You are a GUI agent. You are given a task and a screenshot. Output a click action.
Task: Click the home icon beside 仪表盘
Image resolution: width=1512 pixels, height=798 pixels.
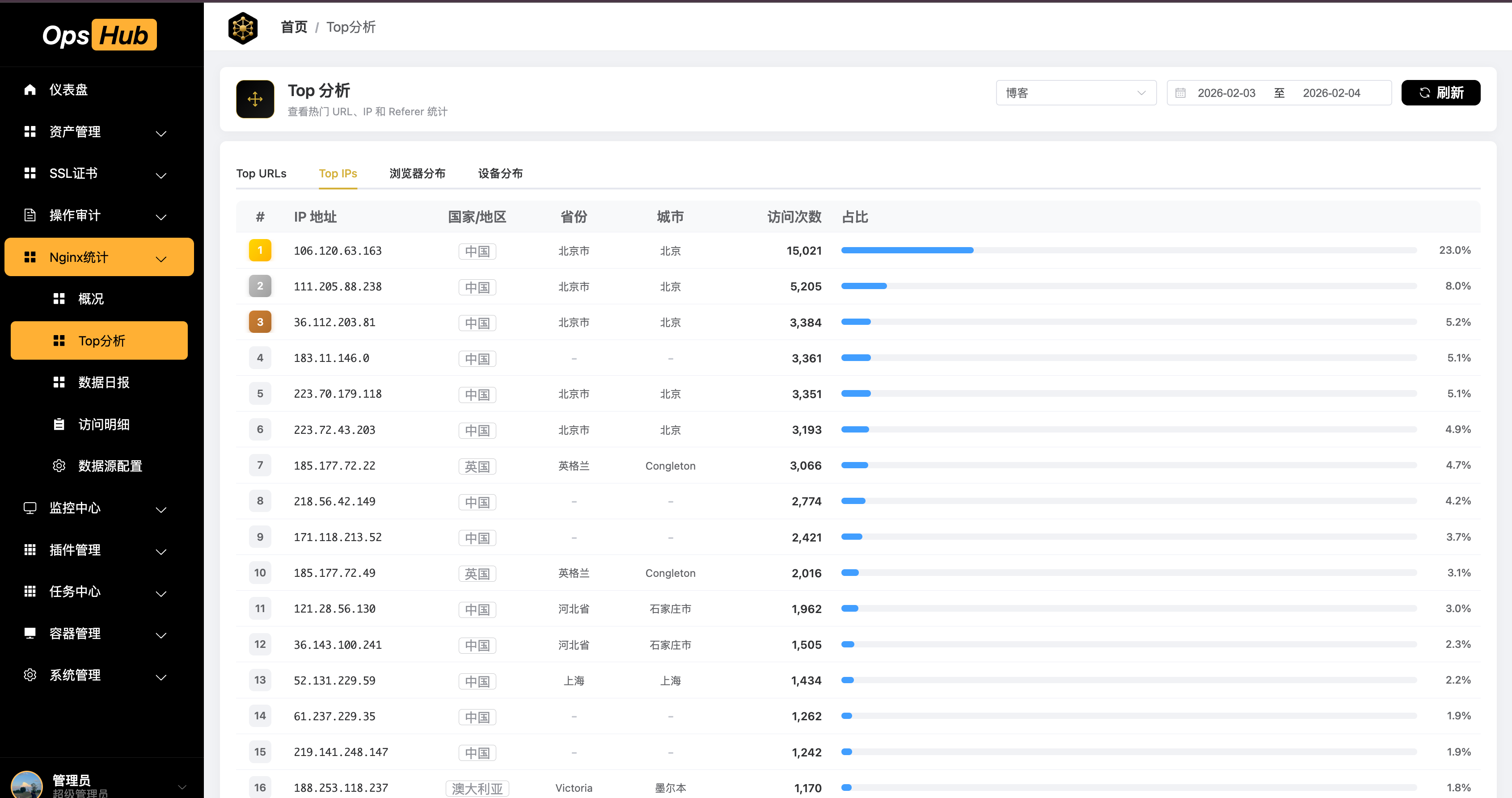30,89
